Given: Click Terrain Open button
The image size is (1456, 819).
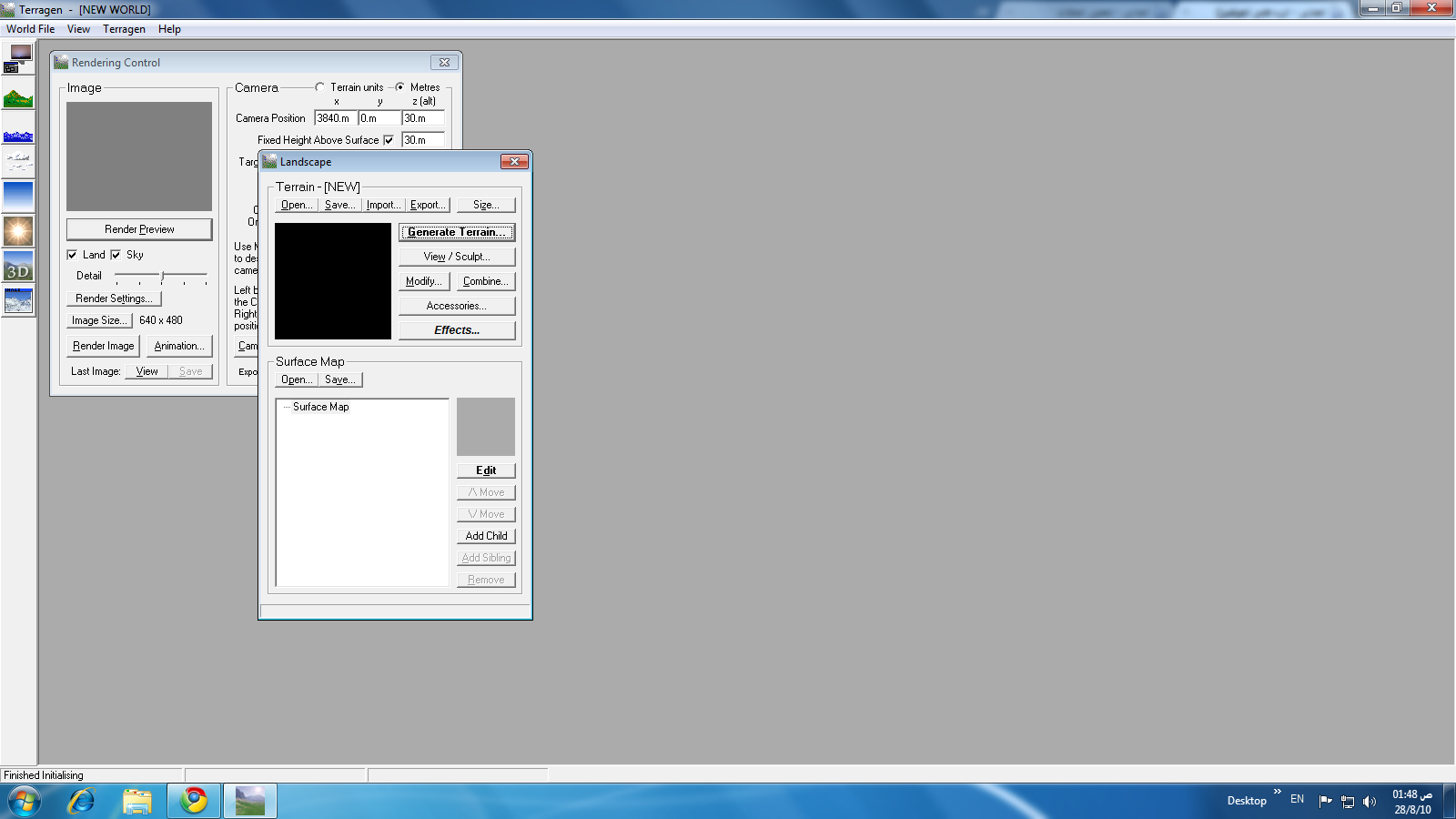Looking at the screenshot, I should 297,205.
